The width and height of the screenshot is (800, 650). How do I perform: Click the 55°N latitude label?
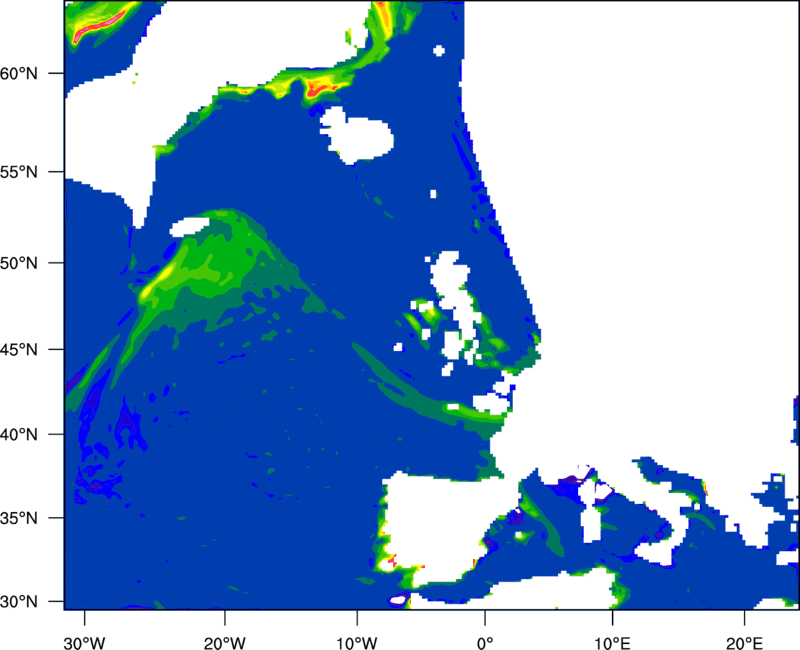coord(19,172)
